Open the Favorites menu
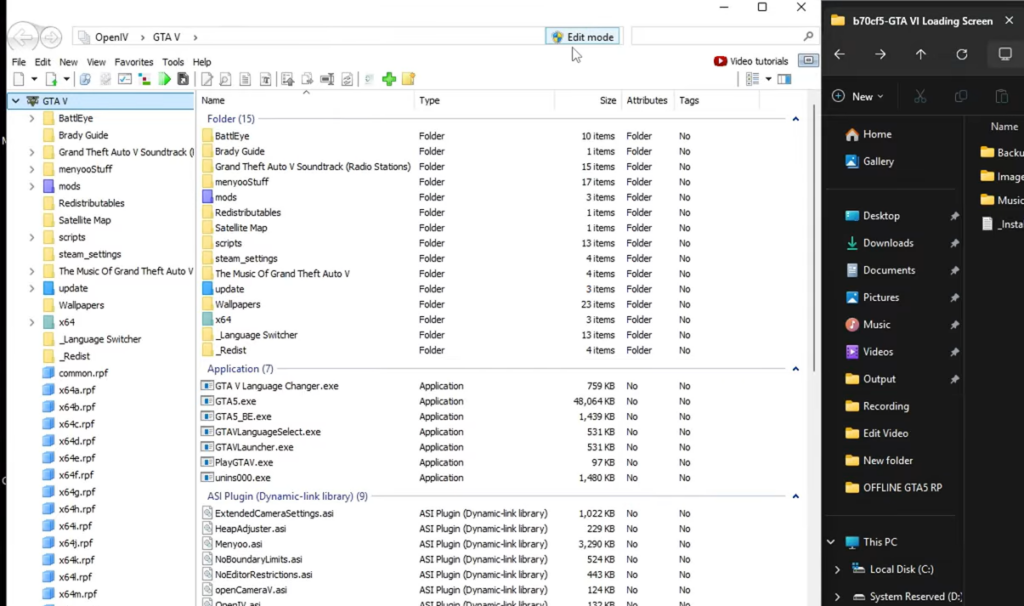 [x=134, y=62]
